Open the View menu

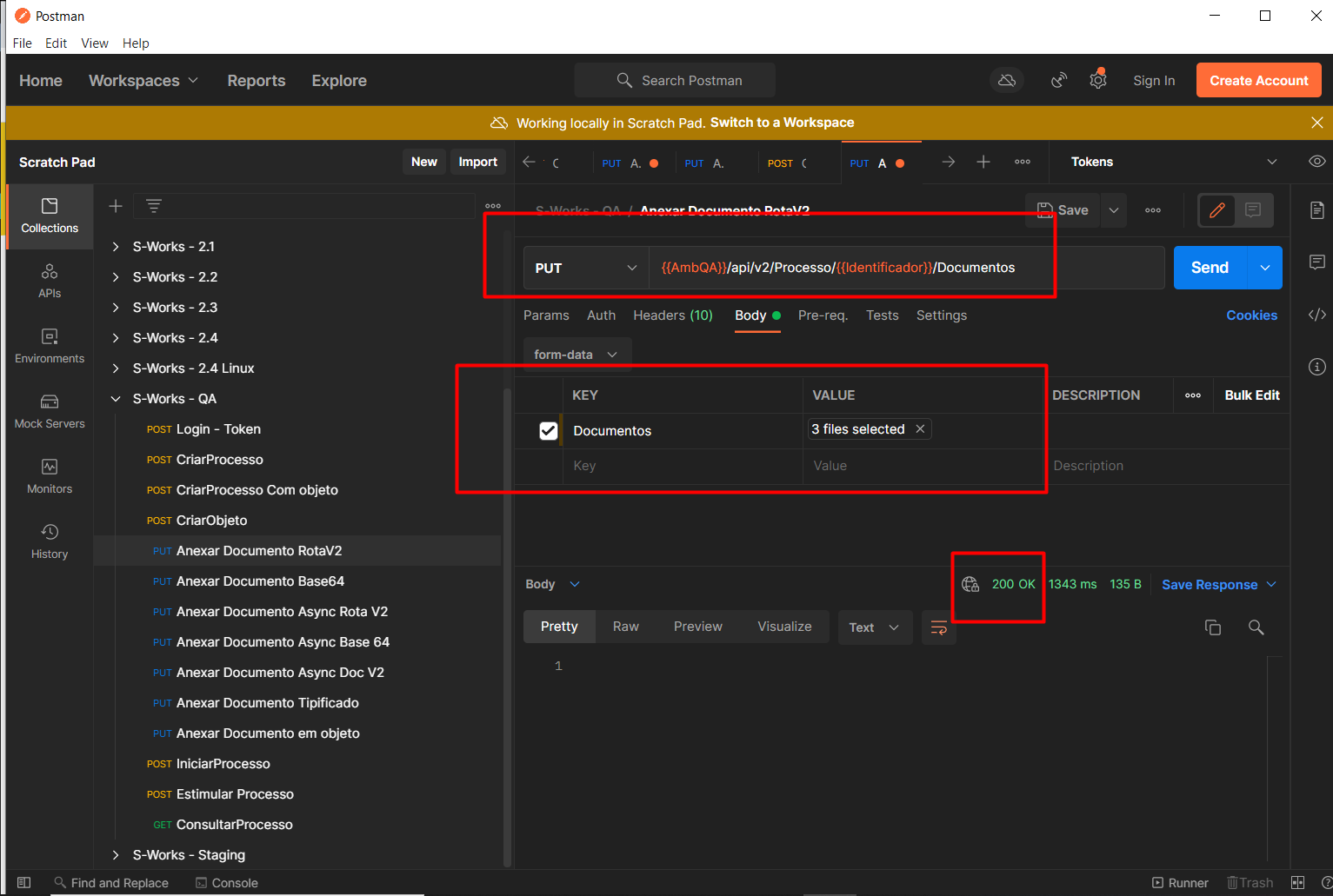click(95, 43)
